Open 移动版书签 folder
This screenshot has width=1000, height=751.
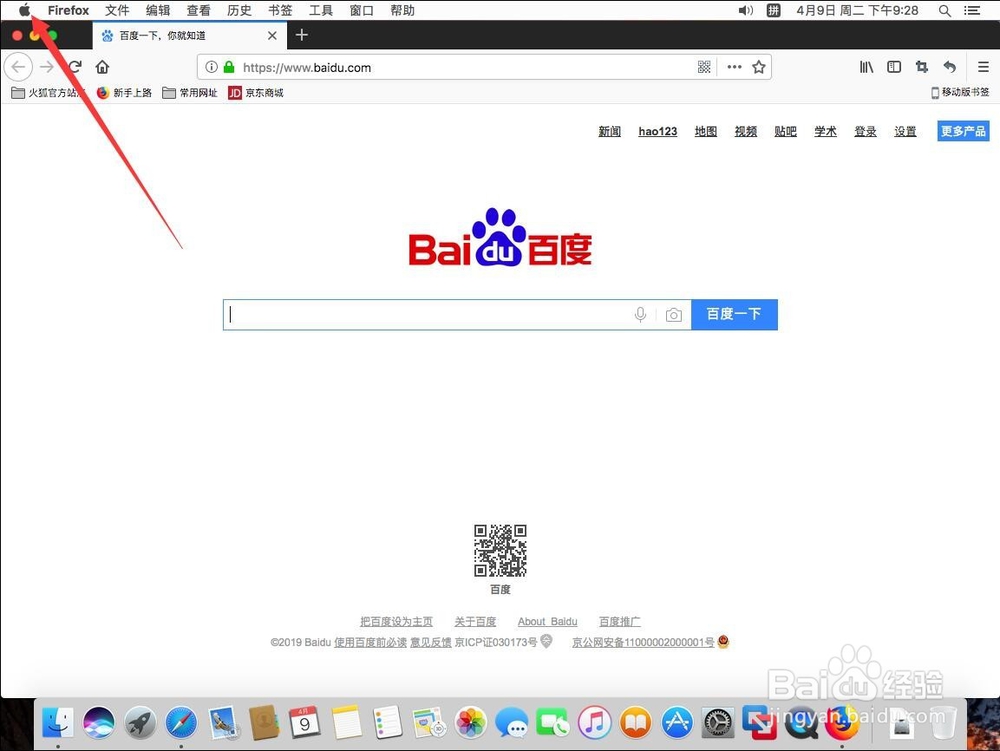[x=960, y=92]
